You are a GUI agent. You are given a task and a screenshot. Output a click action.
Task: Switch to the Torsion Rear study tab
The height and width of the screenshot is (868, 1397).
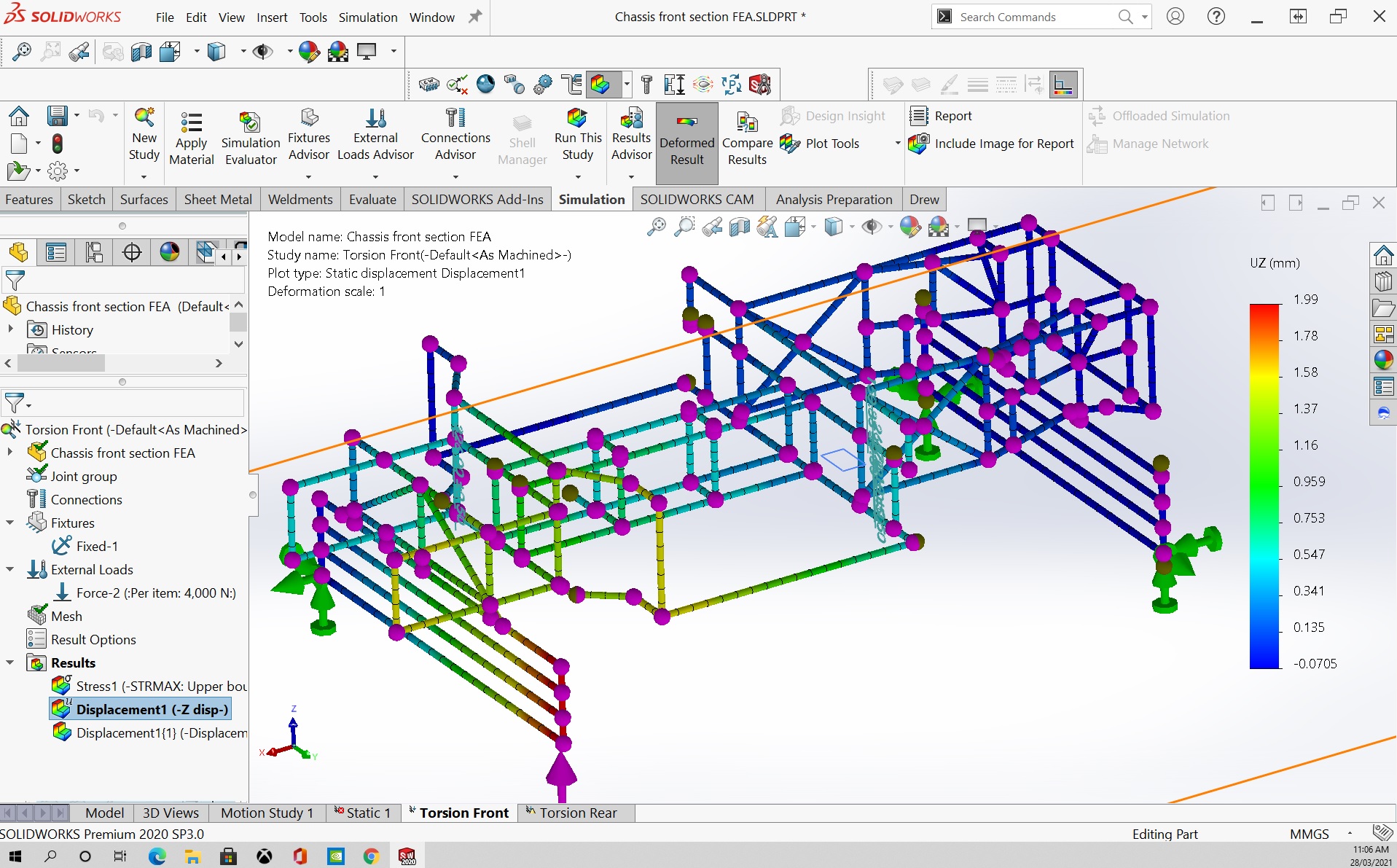pyautogui.click(x=577, y=813)
